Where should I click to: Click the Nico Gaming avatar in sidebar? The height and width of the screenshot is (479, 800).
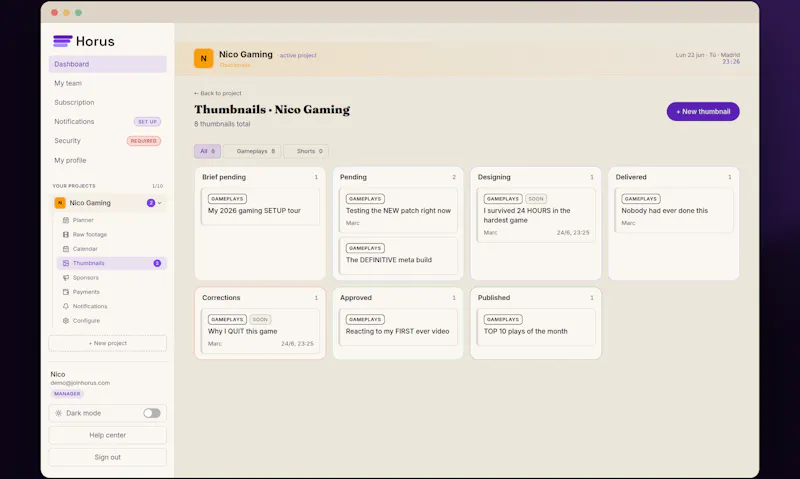(60, 203)
